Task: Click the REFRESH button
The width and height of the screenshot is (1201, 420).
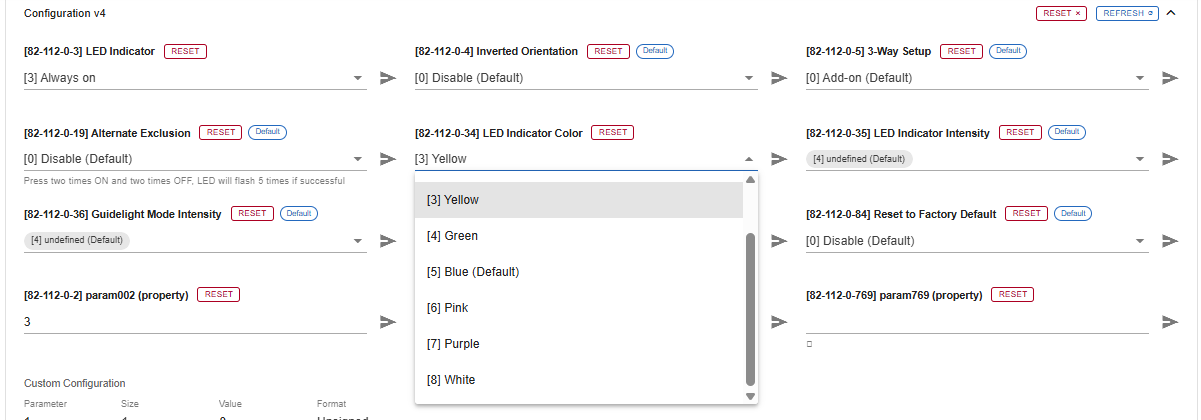Action: click(1127, 14)
